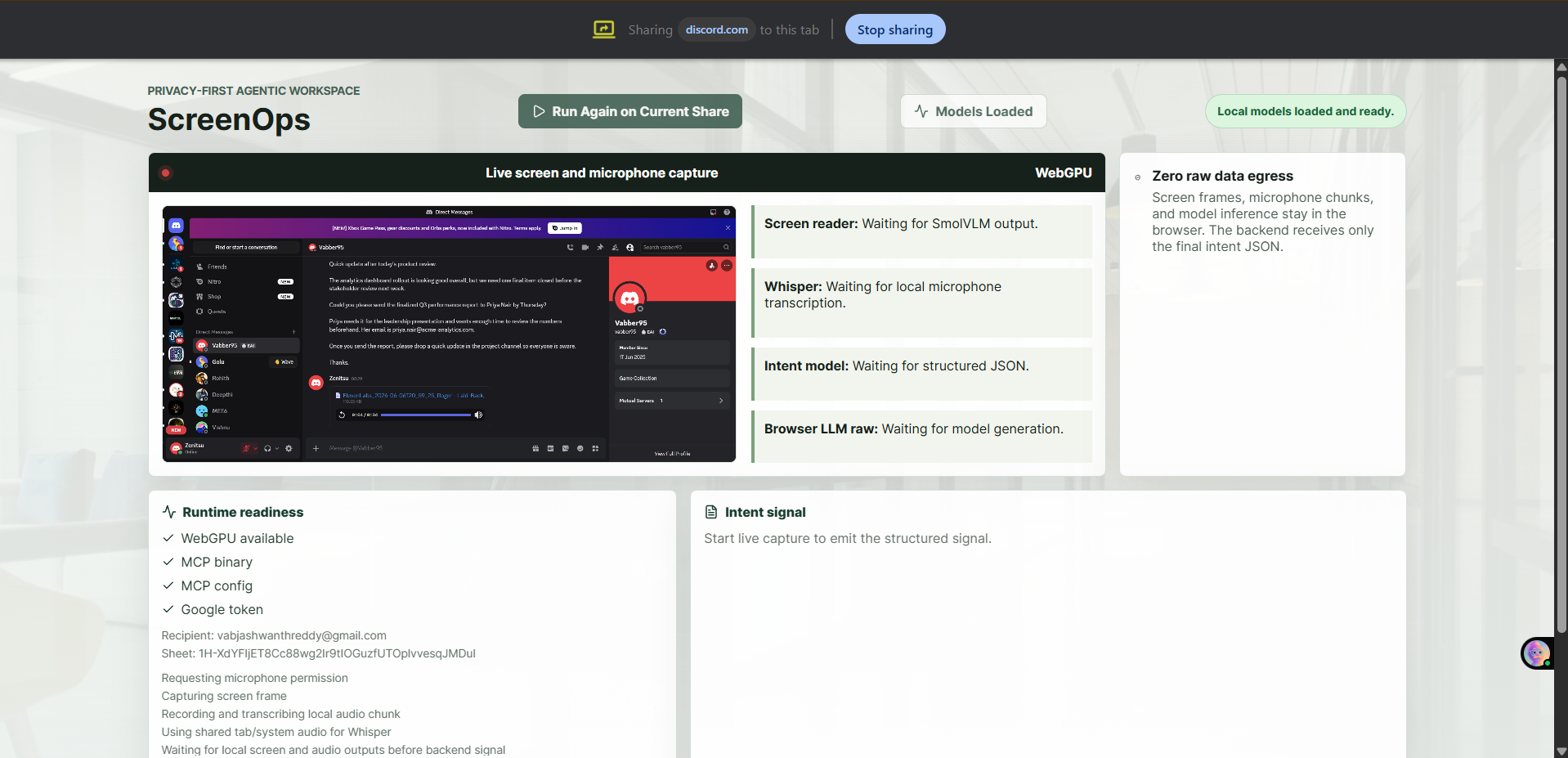Select the Screen reader status card
This screenshot has height=758, width=1568.
pos(921,231)
